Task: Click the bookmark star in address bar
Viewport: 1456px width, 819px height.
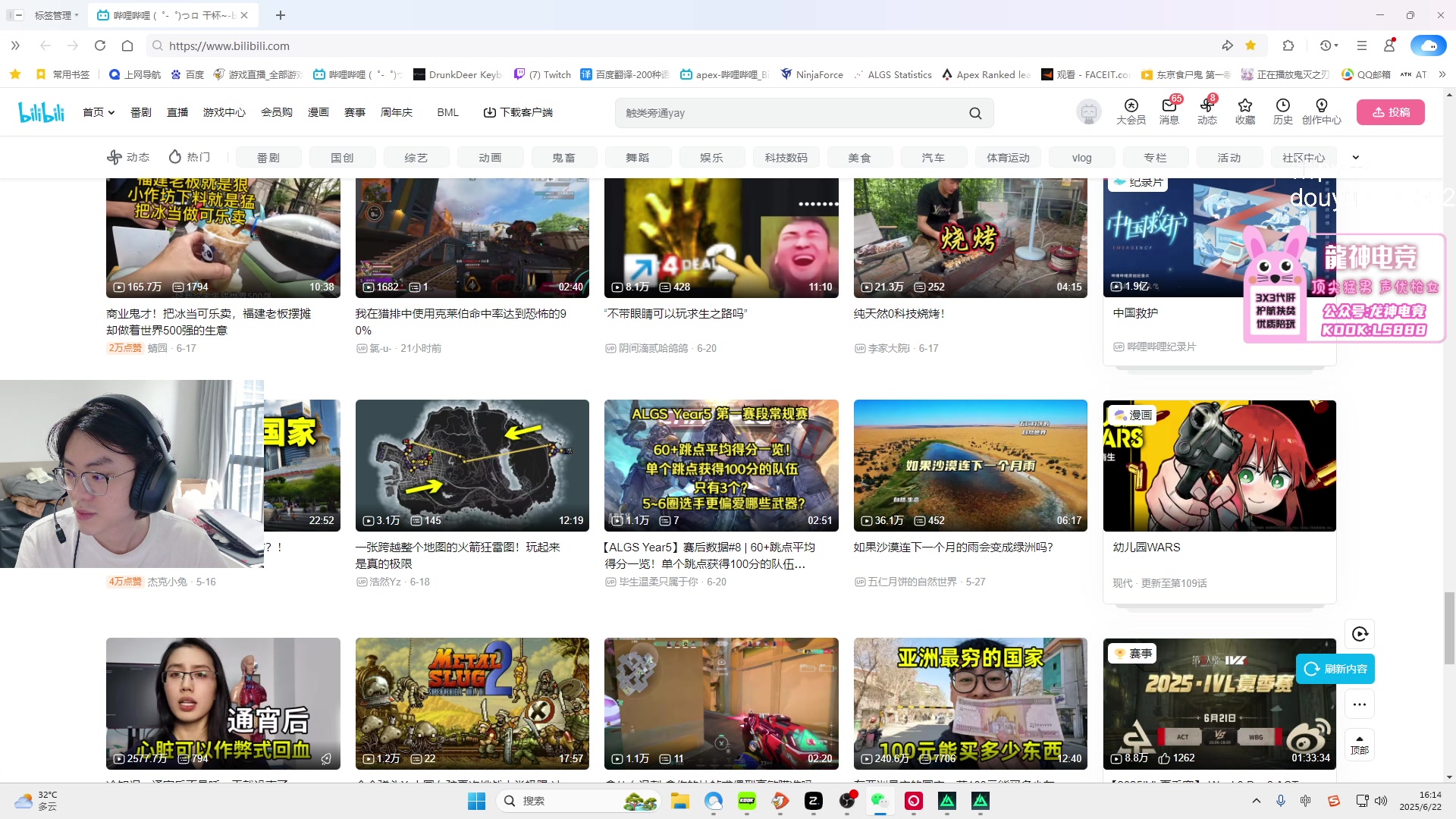Action: click(1250, 45)
